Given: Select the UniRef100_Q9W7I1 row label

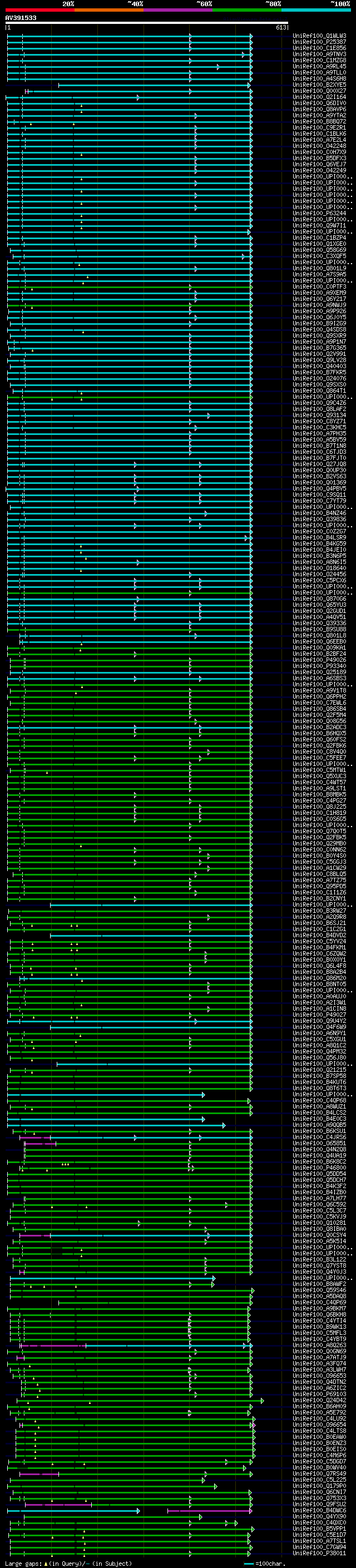Looking at the screenshot, I should point(319,226).
